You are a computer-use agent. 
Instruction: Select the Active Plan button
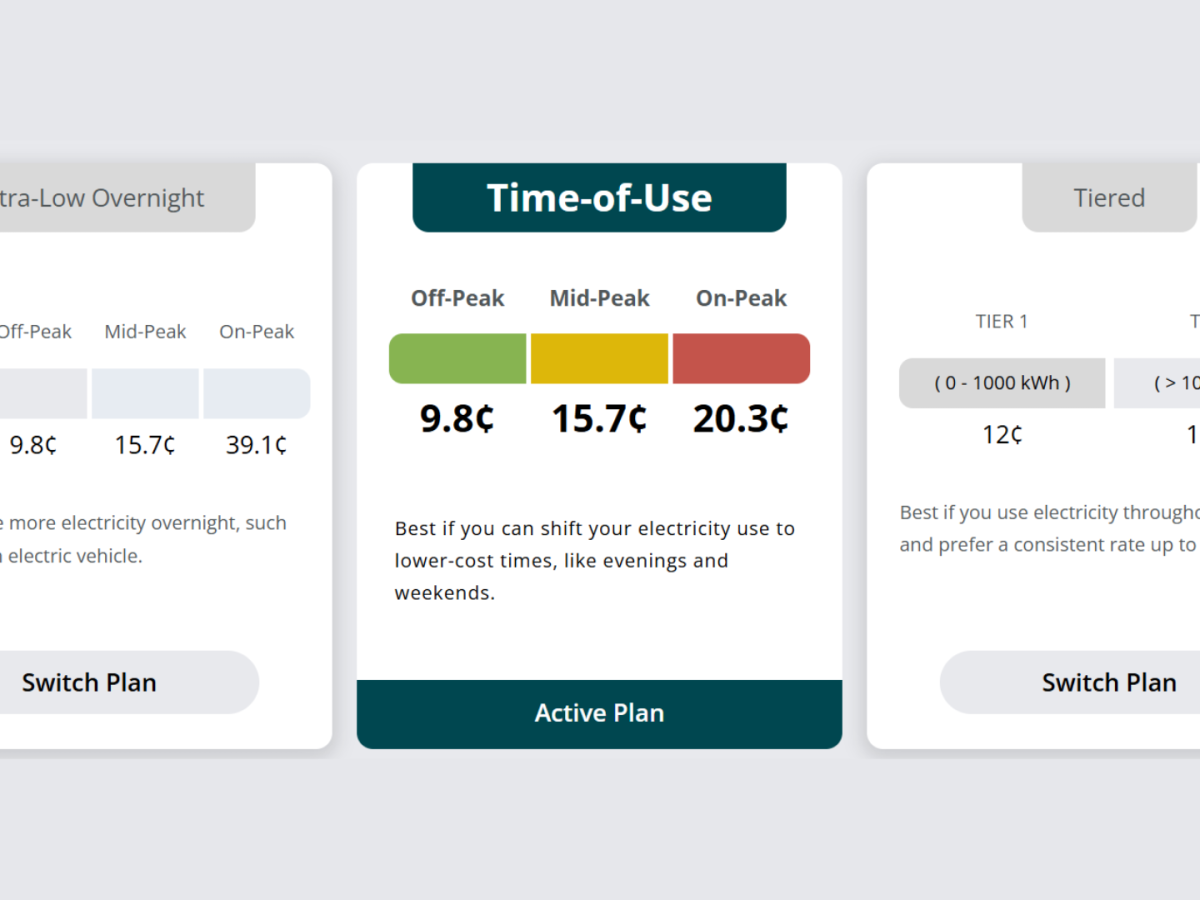coord(599,713)
